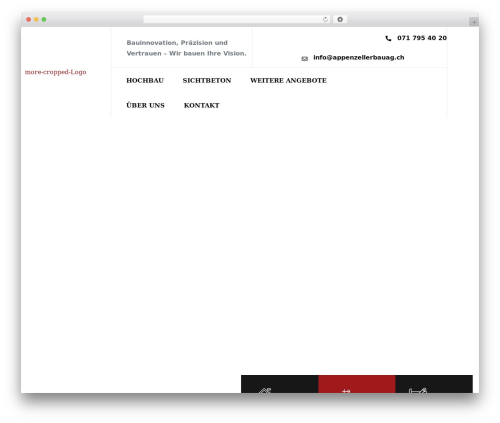Call the phone number 071 795 40 20
This screenshot has width=500, height=423.
point(422,38)
